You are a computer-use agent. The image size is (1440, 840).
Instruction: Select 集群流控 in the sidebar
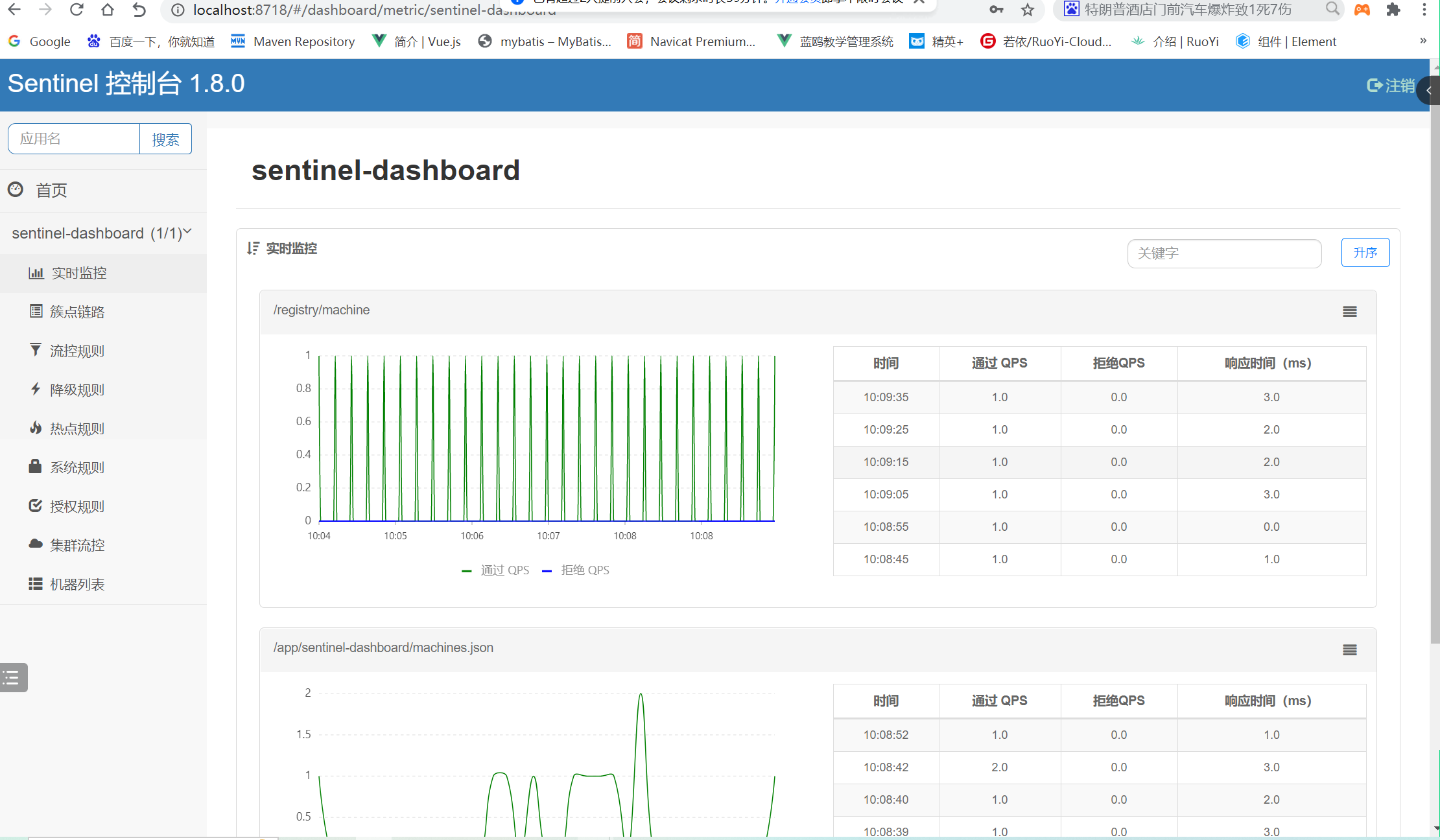pos(103,545)
